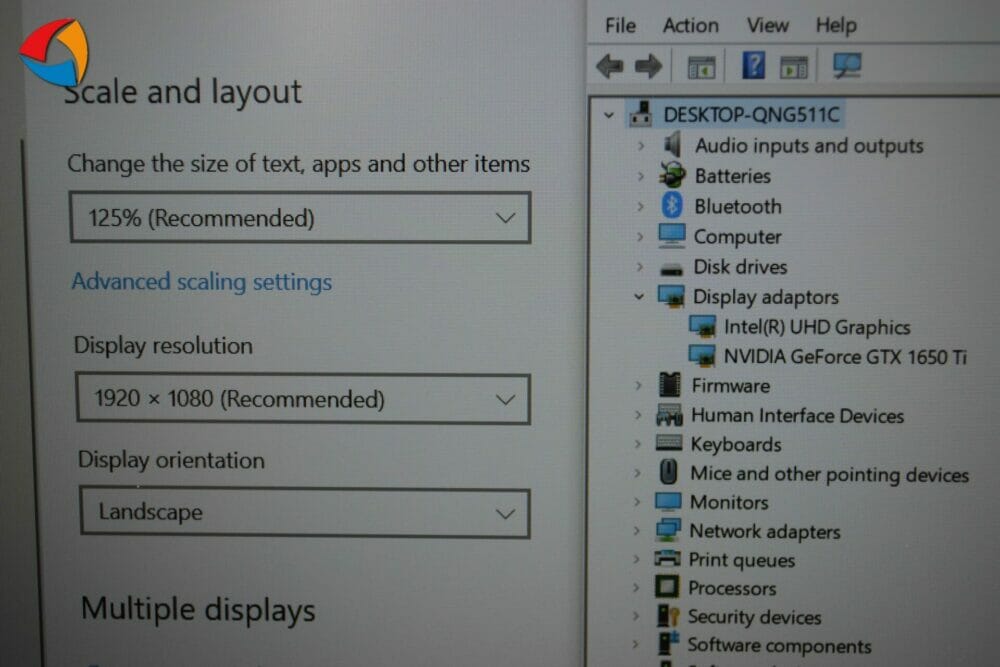Screen dimensions: 1000x667
Task: Click the Batteries category icon
Action: [672, 175]
